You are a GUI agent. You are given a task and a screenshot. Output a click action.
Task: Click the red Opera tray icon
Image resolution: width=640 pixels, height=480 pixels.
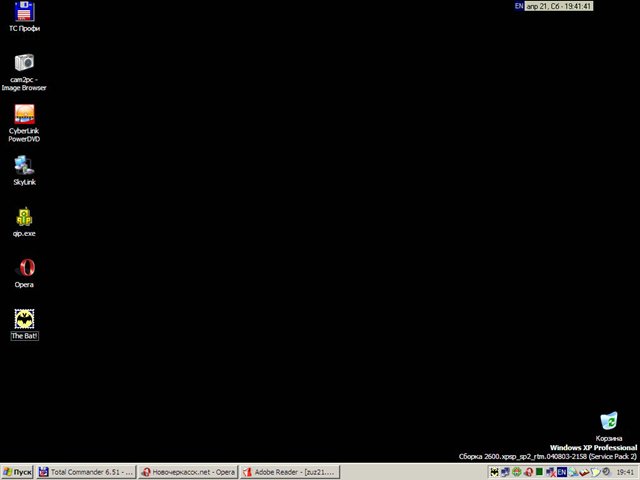coord(529,472)
